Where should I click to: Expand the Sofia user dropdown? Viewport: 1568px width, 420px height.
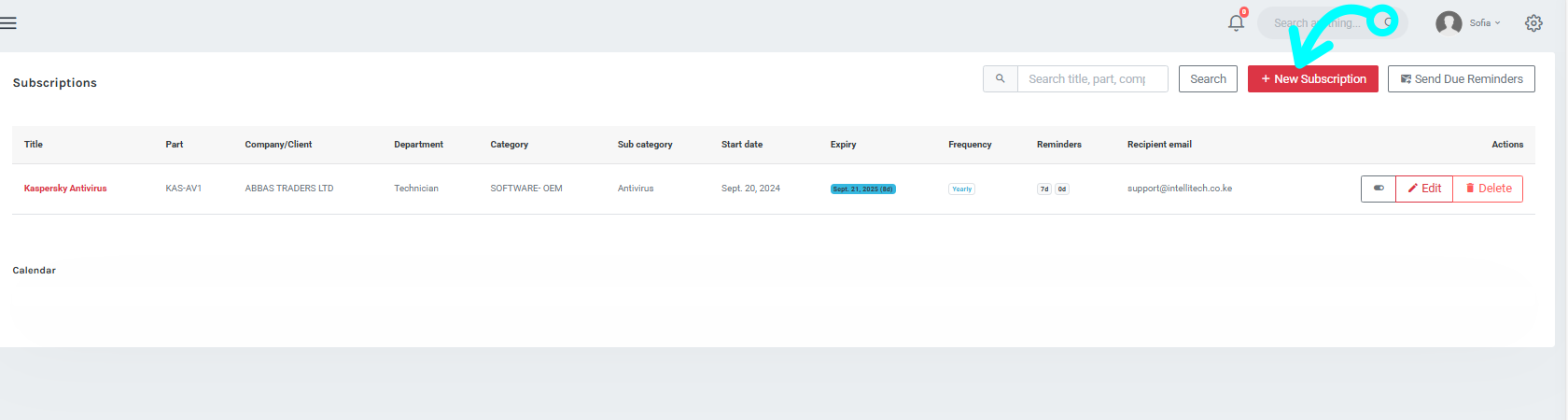pyautogui.click(x=1485, y=23)
